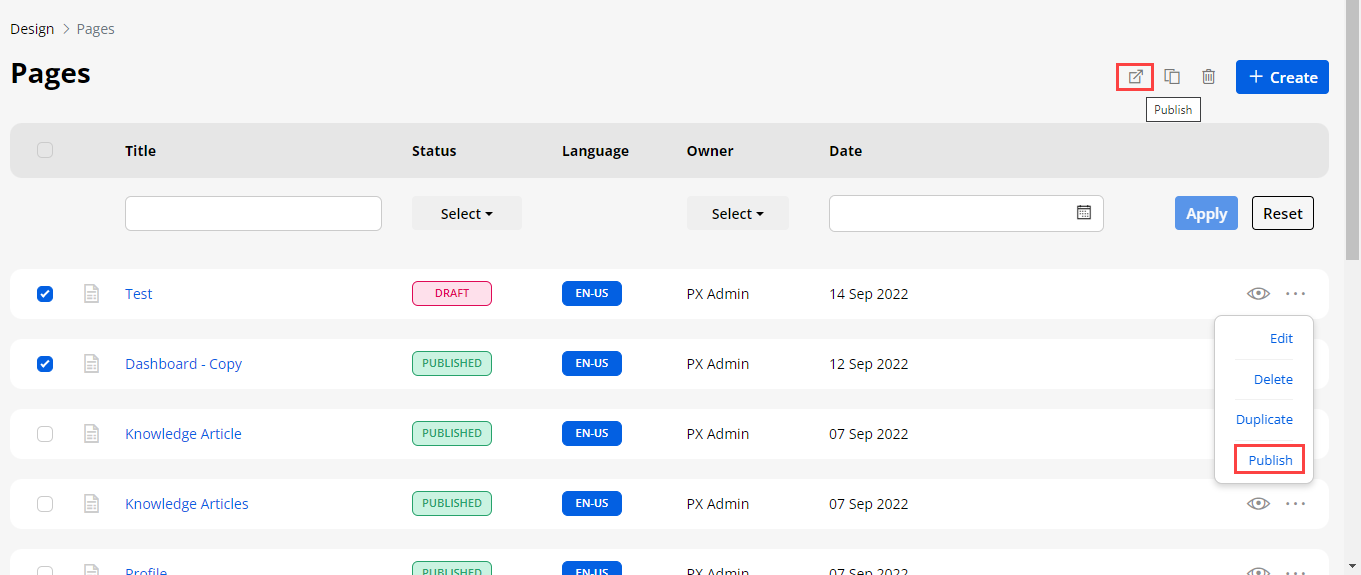Open the Dashboard - Copy page link
This screenshot has height=575, width=1361.
click(x=183, y=364)
